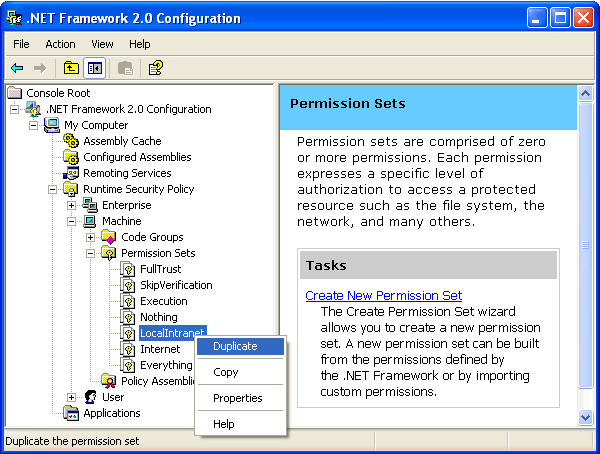Screen dimensions: 600x454
Task: Select the Remoting Services node icon
Action: [x=72, y=173]
